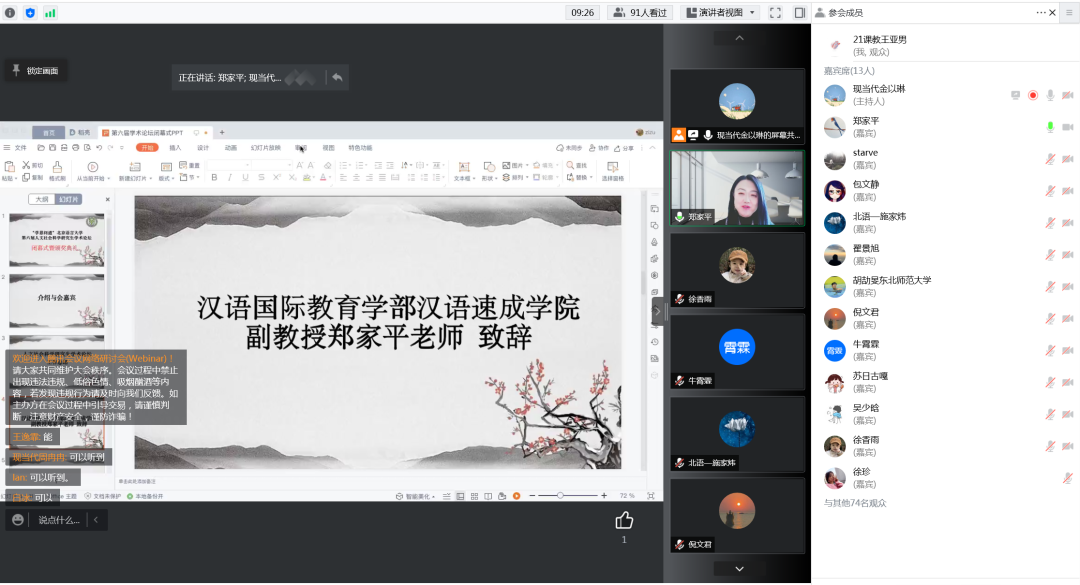The height and width of the screenshot is (585, 1080).
Task: Toggle the camera icon for 现当代金以琳
Action: click(1067, 96)
